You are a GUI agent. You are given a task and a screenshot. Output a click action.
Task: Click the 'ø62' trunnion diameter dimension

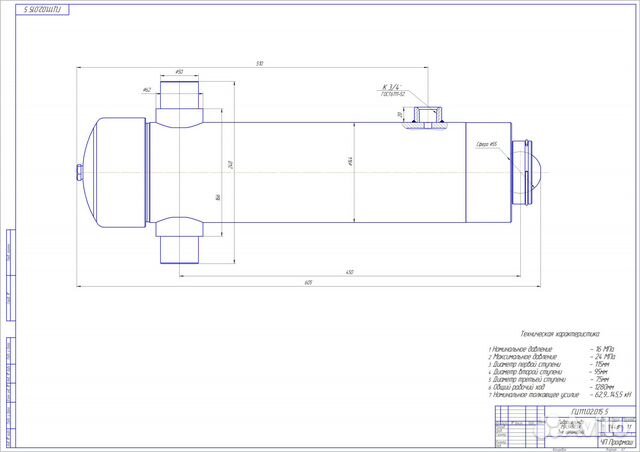[147, 90]
